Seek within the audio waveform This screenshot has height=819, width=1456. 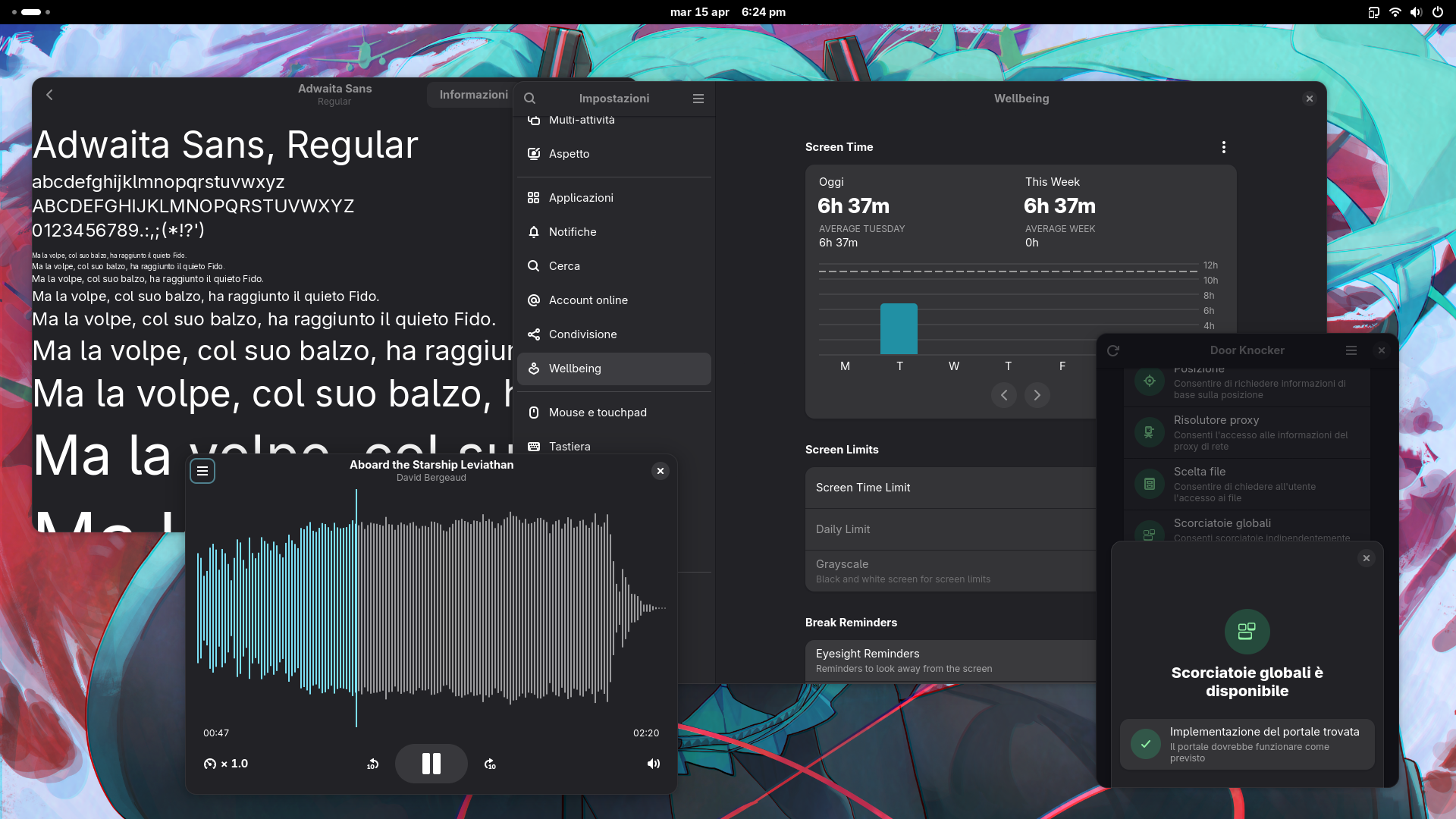431,608
